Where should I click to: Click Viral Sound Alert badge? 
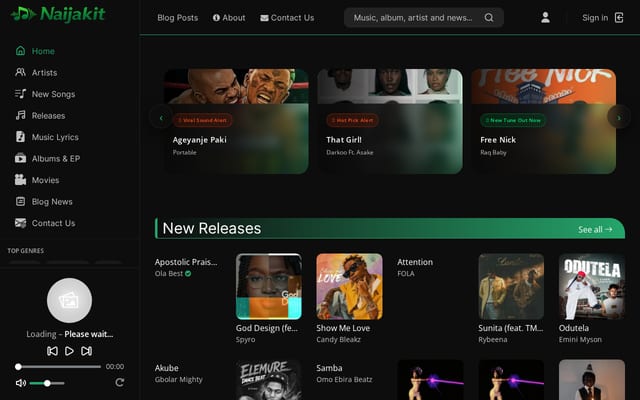203,120
